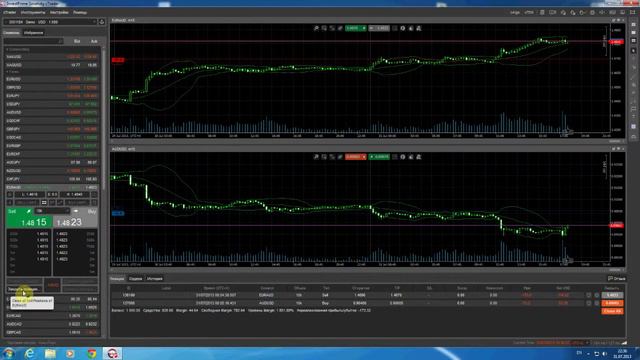Switch to the Ордера tab
This screenshot has width=640, height=360.
(x=136, y=279)
